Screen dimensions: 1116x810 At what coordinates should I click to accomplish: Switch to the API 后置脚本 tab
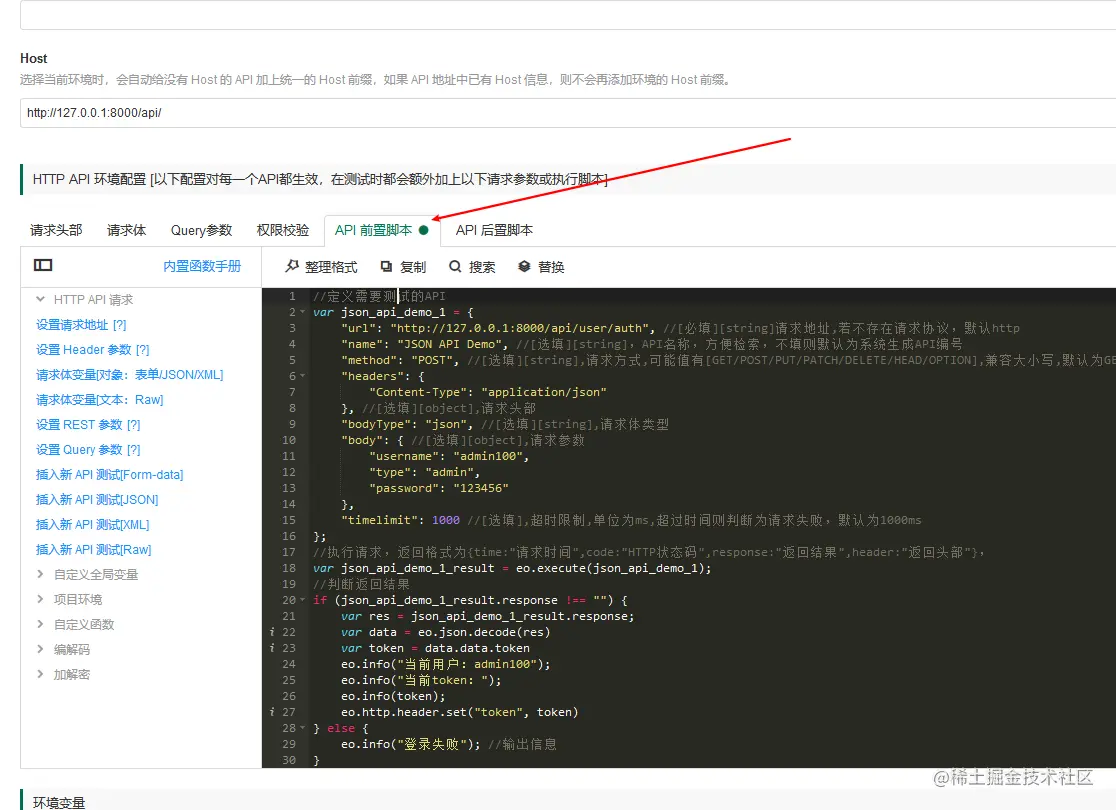click(x=494, y=230)
